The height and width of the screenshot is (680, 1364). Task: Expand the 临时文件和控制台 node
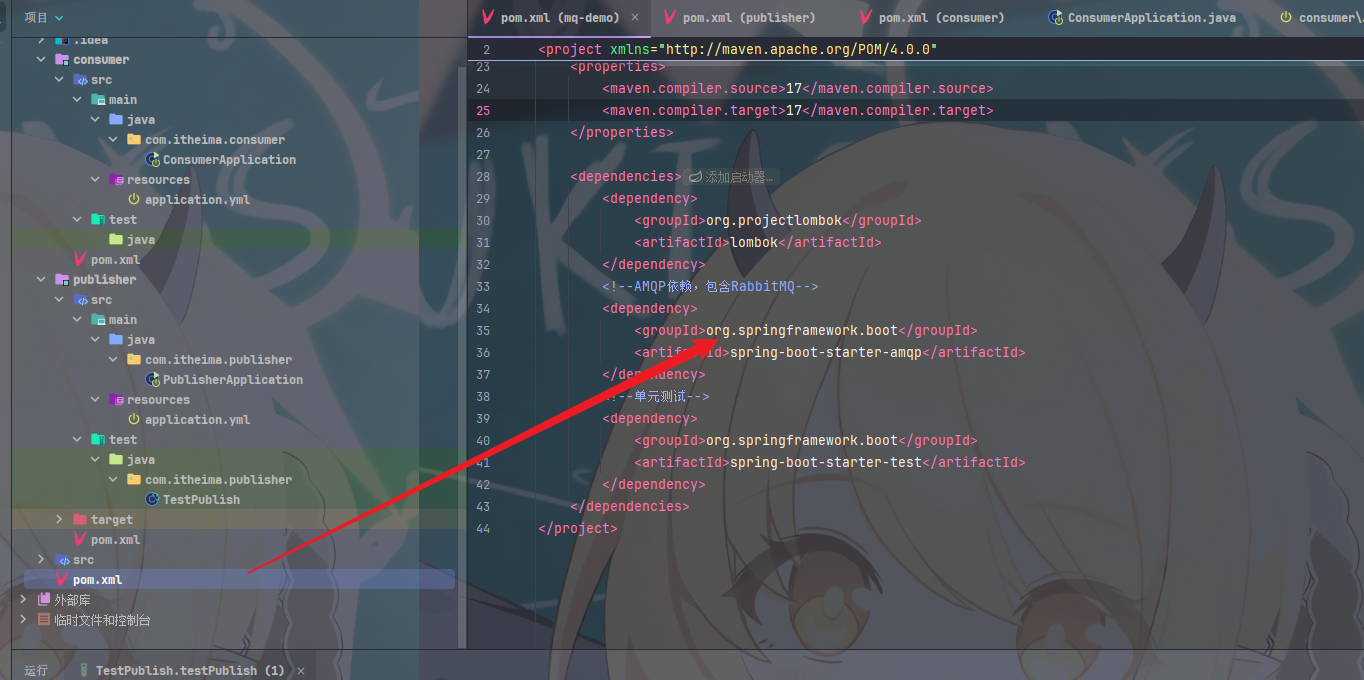point(23,620)
